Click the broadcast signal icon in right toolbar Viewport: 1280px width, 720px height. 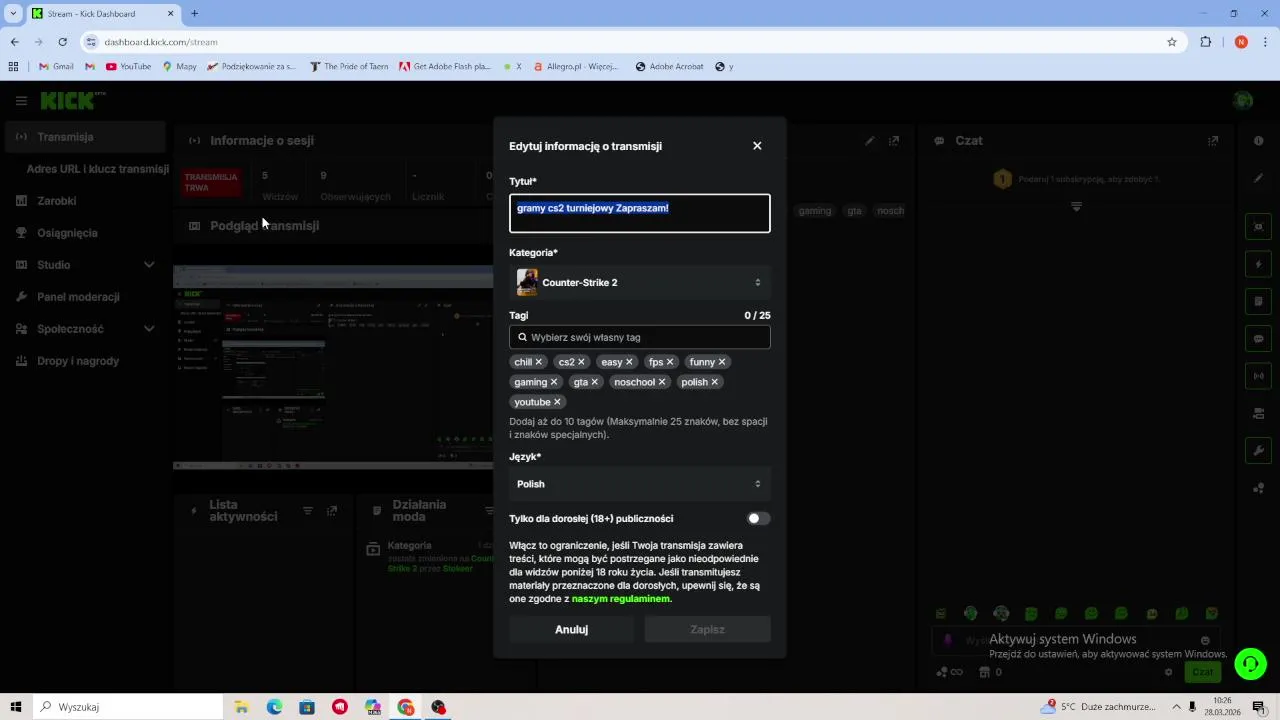pos(1258,376)
